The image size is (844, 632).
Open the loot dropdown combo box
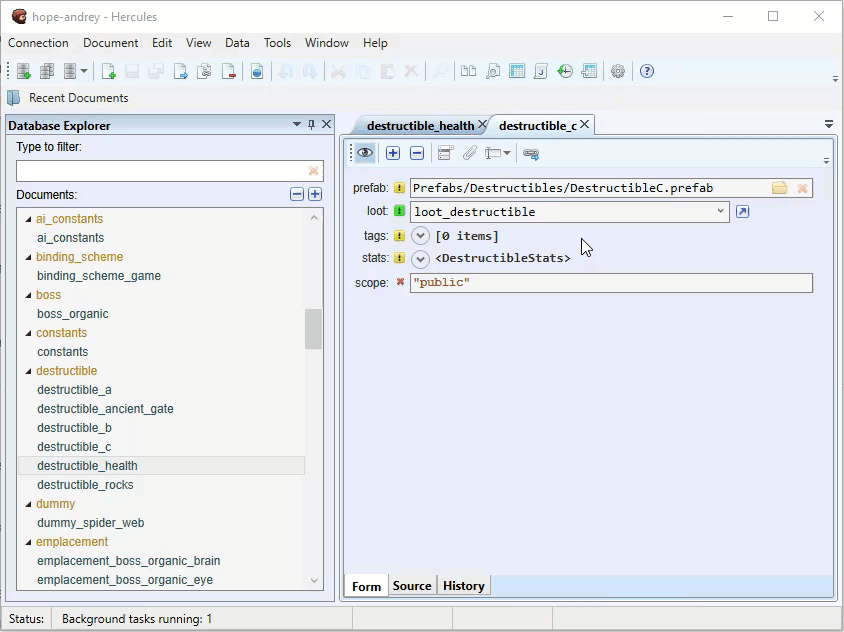click(569, 212)
